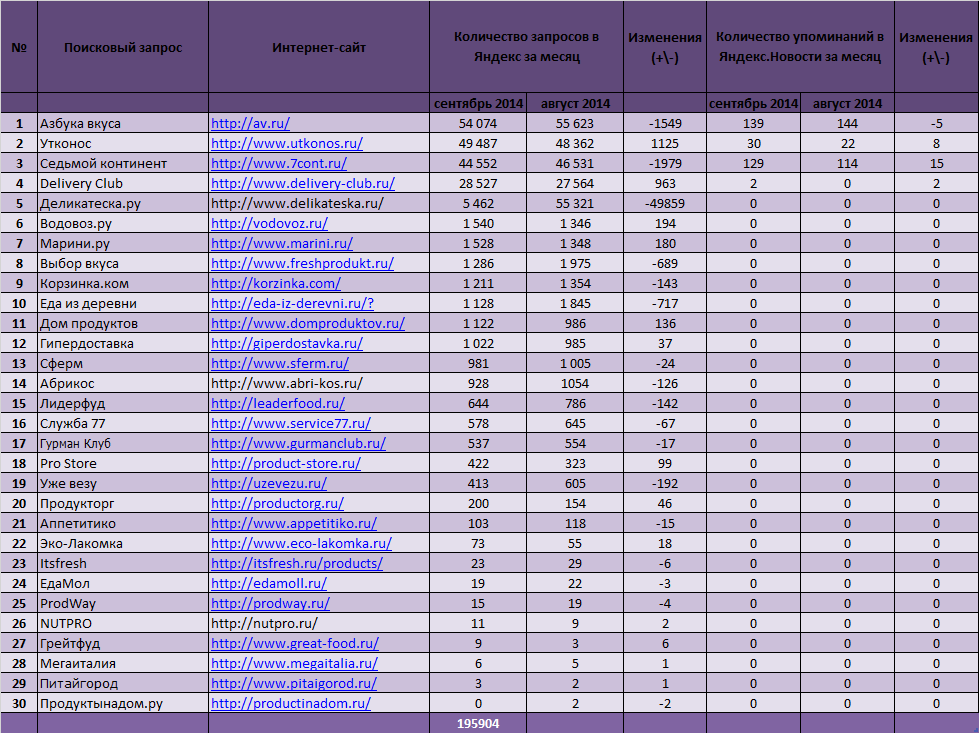Click the 'Delivery Club' cell

coord(123,184)
